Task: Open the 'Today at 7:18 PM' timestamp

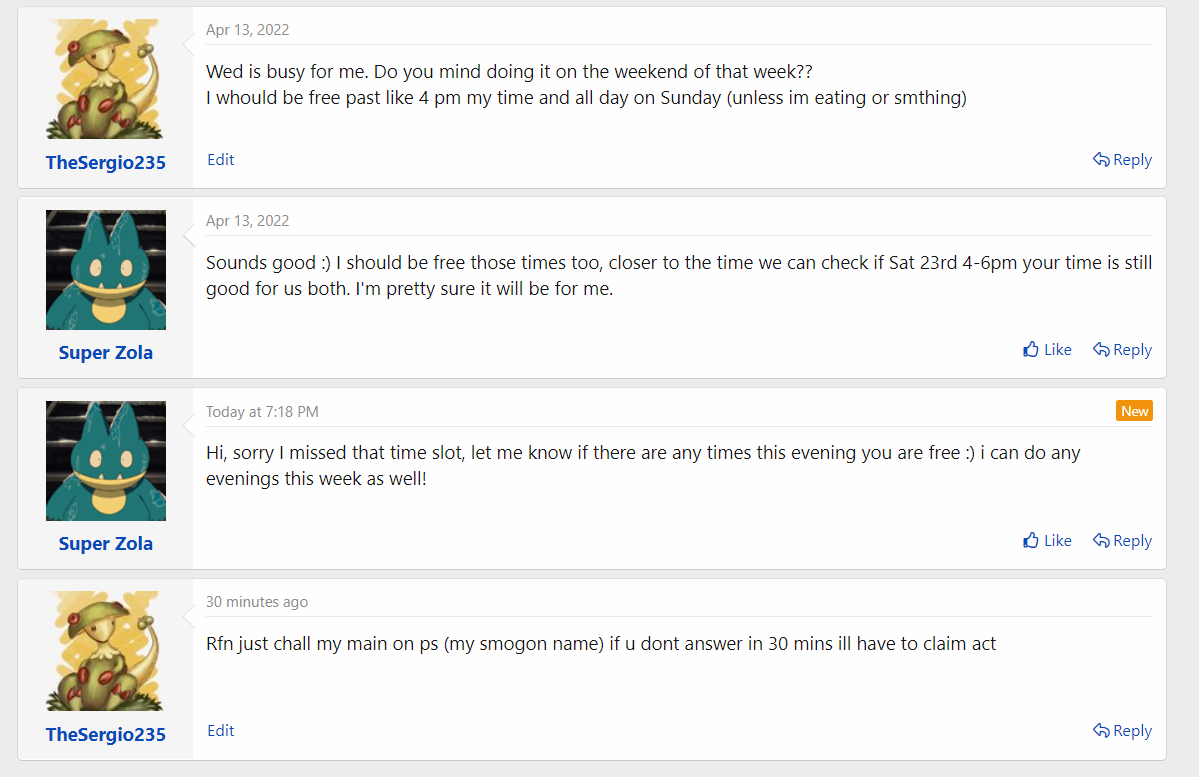Action: point(262,412)
